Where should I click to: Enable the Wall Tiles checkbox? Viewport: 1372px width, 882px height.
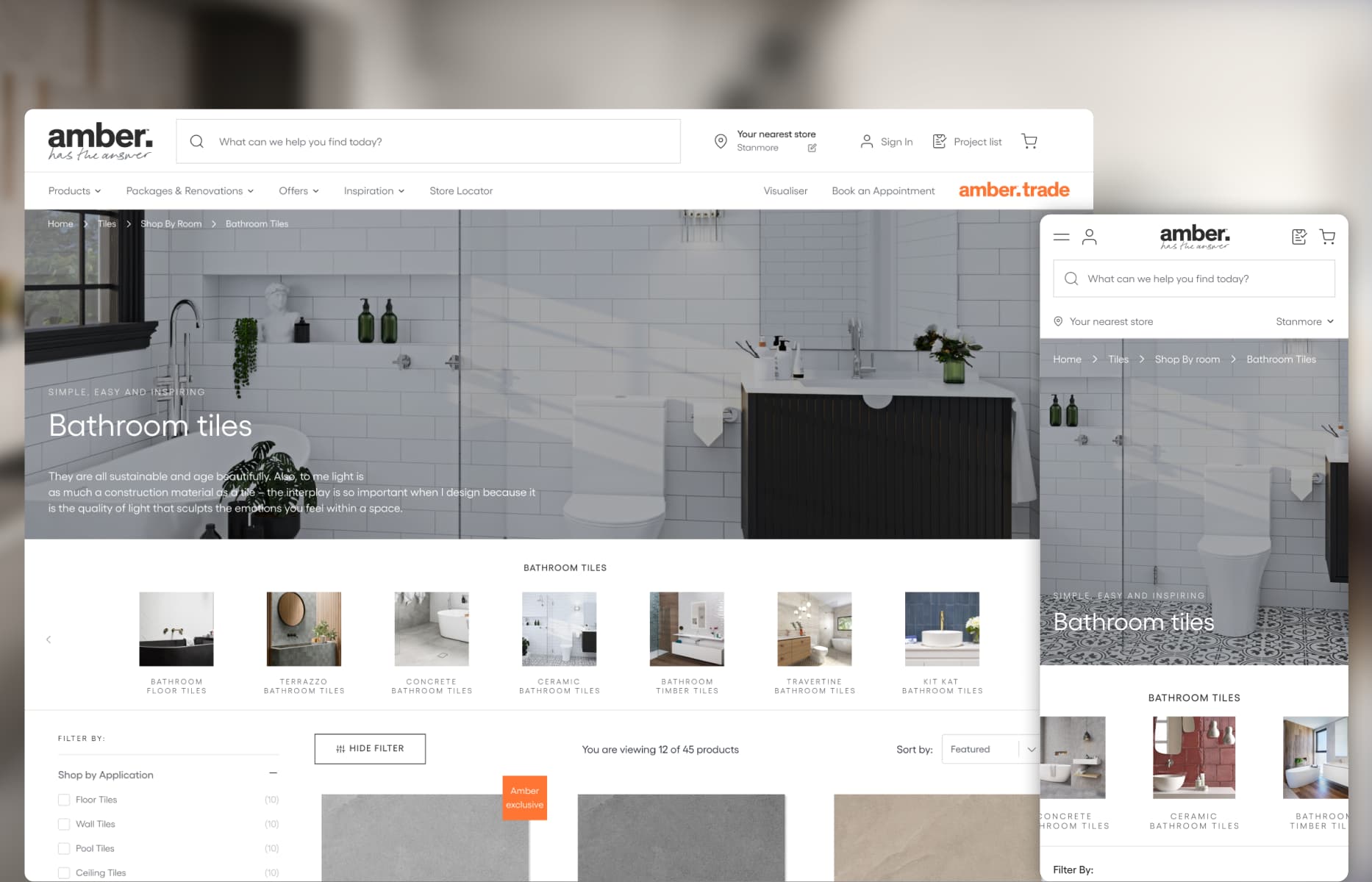coord(64,824)
